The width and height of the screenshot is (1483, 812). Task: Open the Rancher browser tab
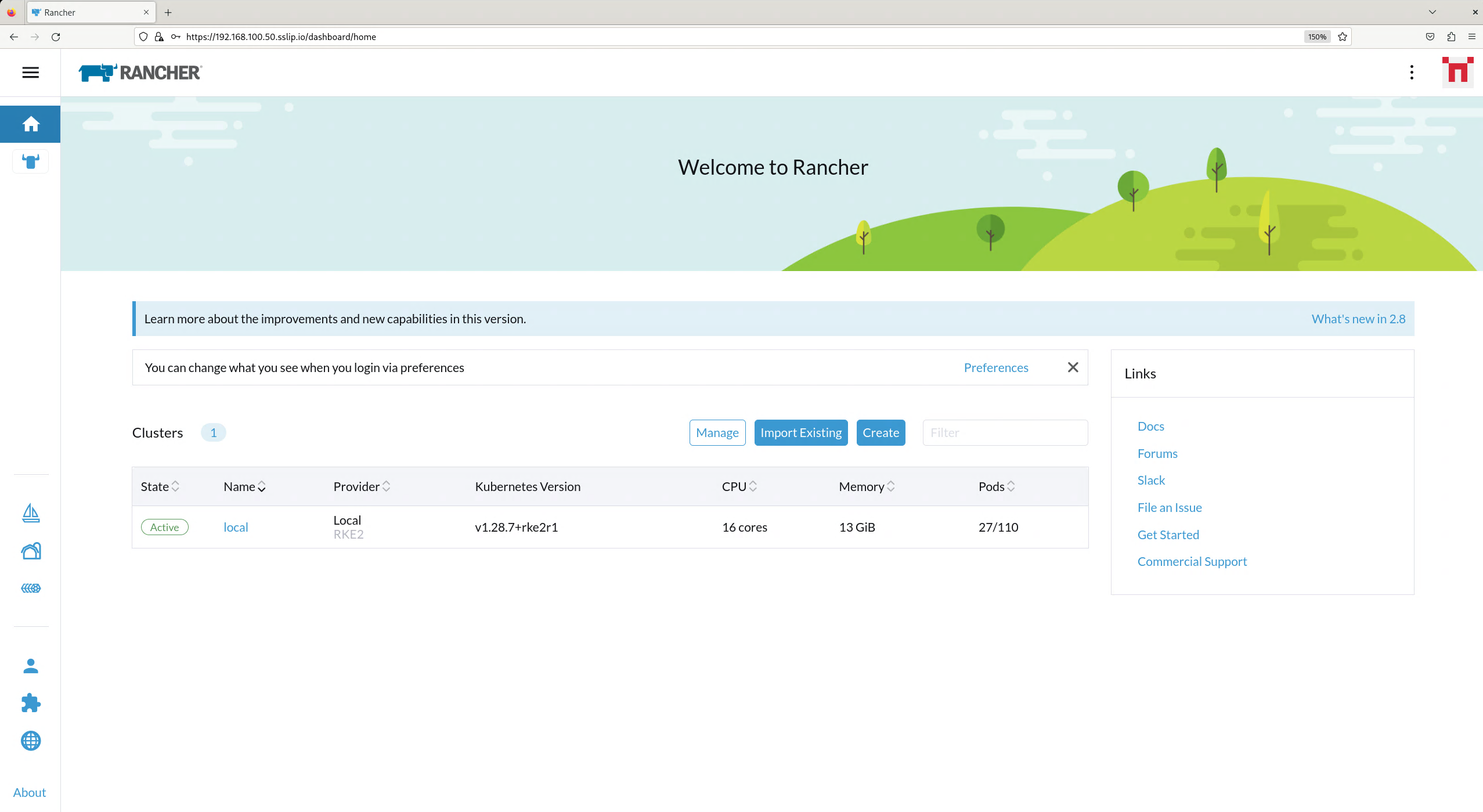point(90,12)
